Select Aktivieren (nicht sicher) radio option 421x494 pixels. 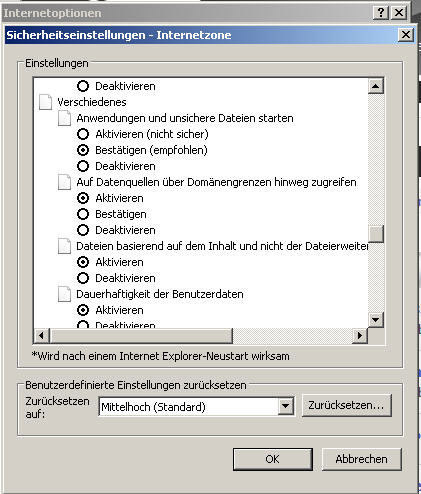(x=83, y=134)
